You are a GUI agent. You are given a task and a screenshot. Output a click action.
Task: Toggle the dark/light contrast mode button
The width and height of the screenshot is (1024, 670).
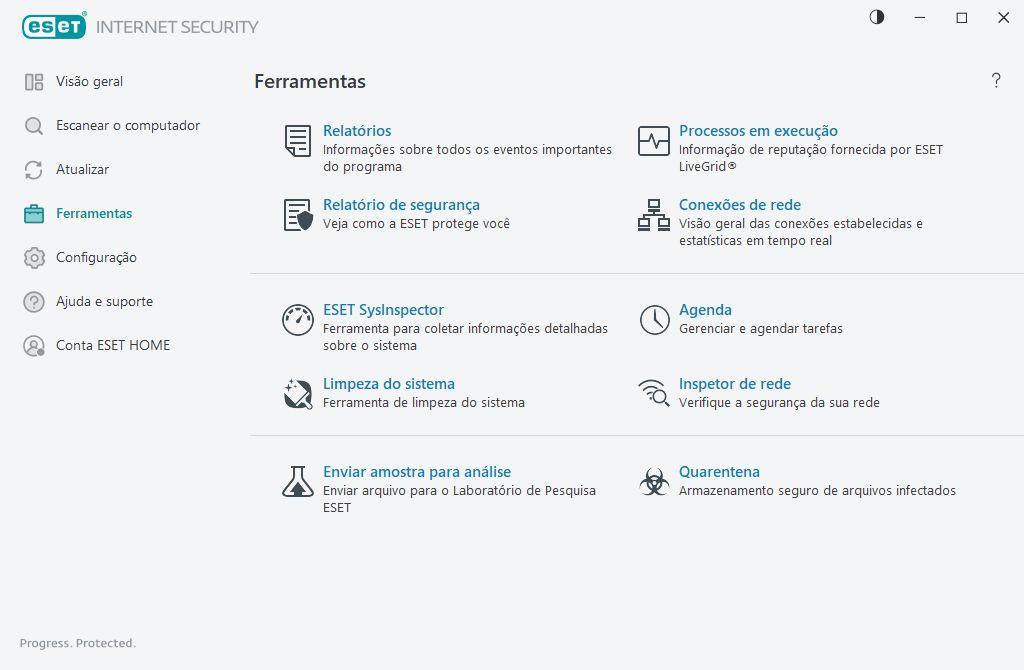pyautogui.click(x=877, y=17)
